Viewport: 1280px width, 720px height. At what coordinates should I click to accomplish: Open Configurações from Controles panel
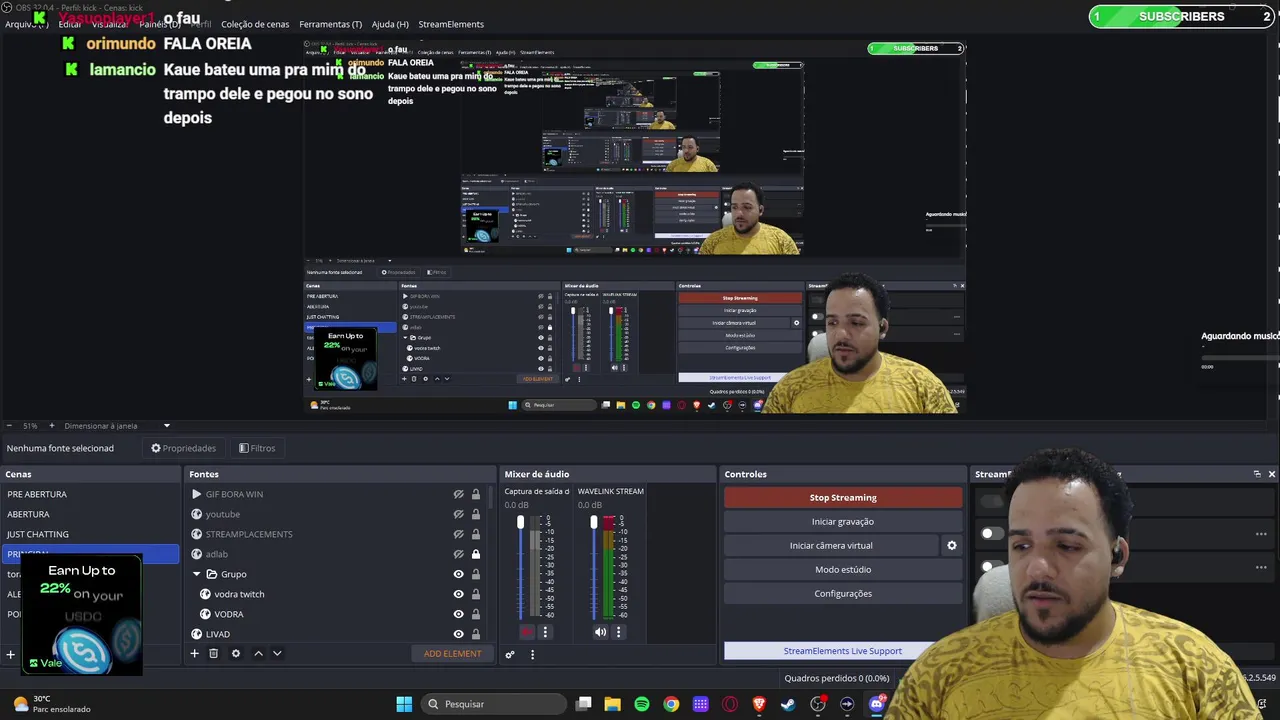pos(843,594)
